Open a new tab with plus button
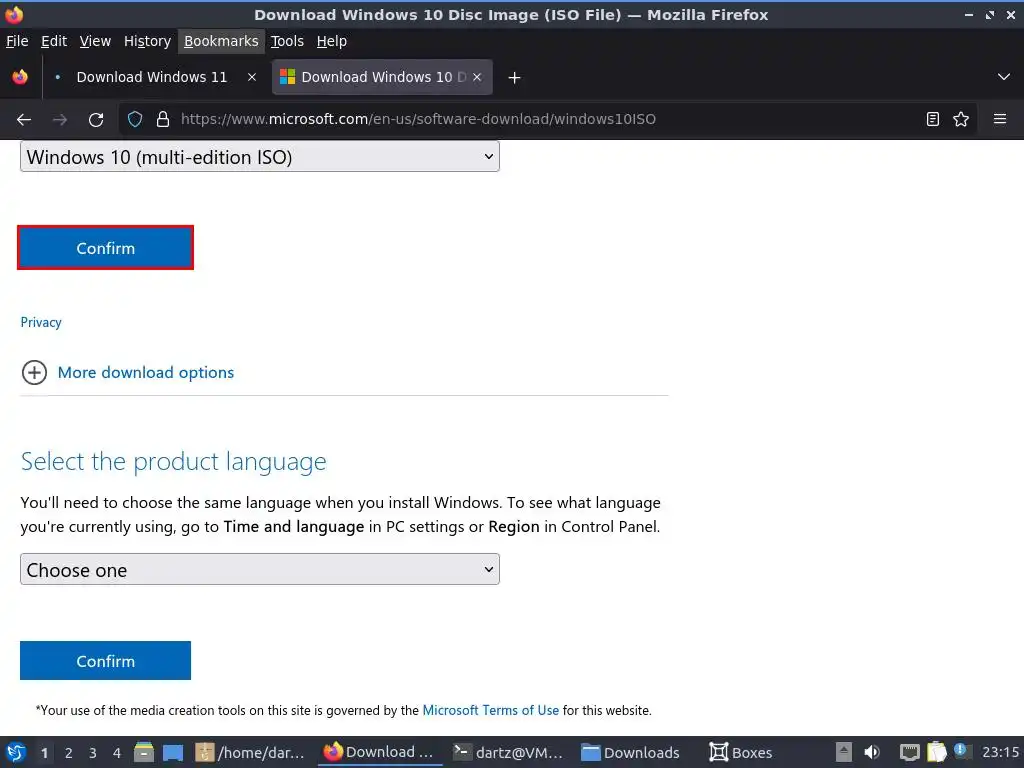The width and height of the screenshot is (1024, 768). [x=514, y=78]
